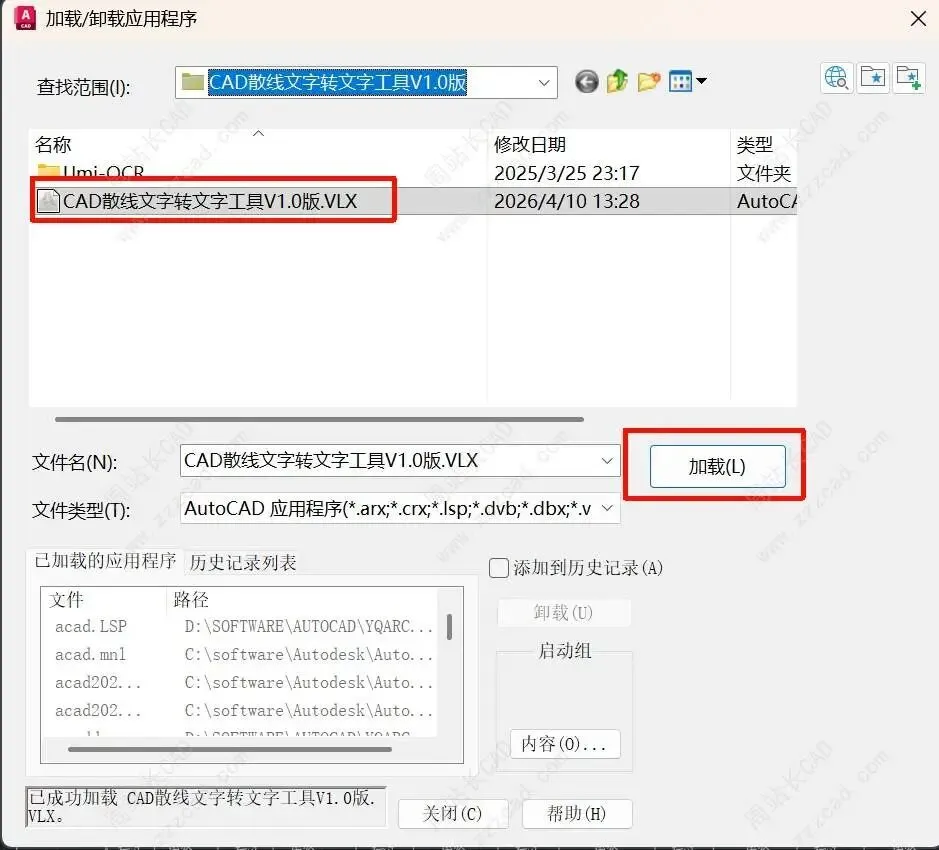939x850 pixels.
Task: Select the acad.mnl row
Action: pyautogui.click(x=240, y=655)
